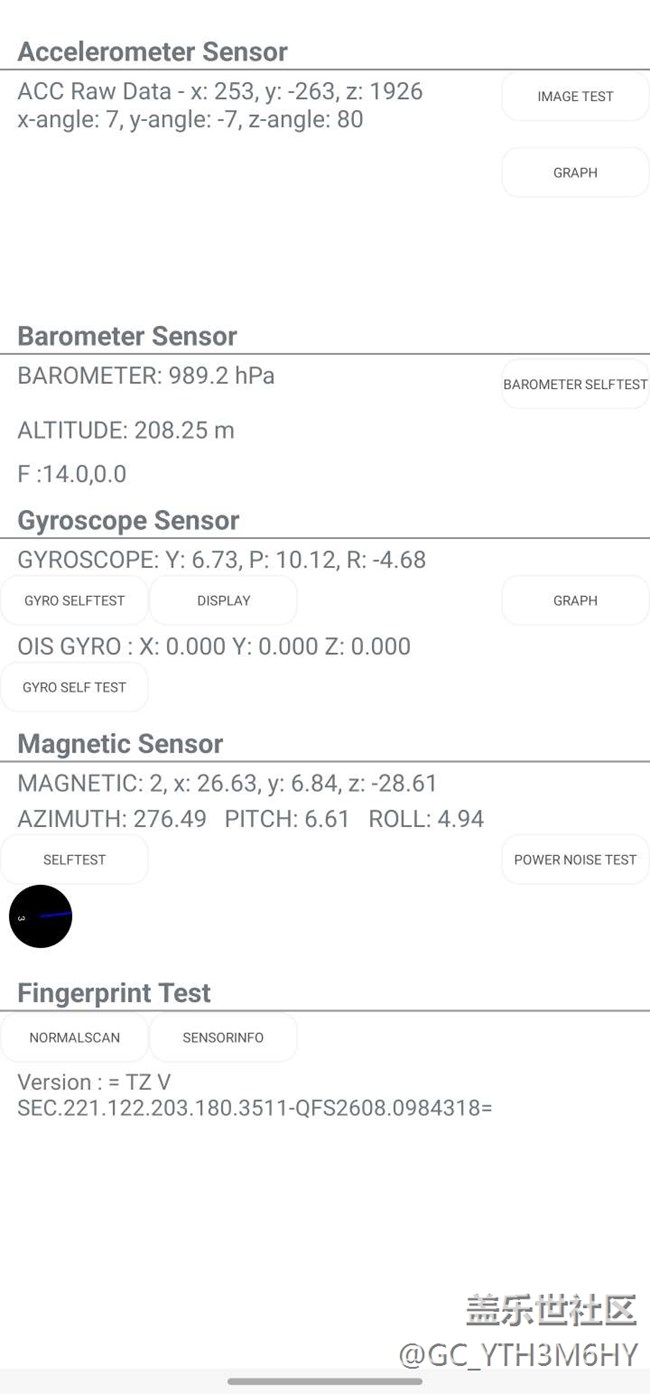Image resolution: width=650 pixels, height=1394 pixels.
Task: Tap the ACC Raw Data readout
Action: [x=220, y=92]
